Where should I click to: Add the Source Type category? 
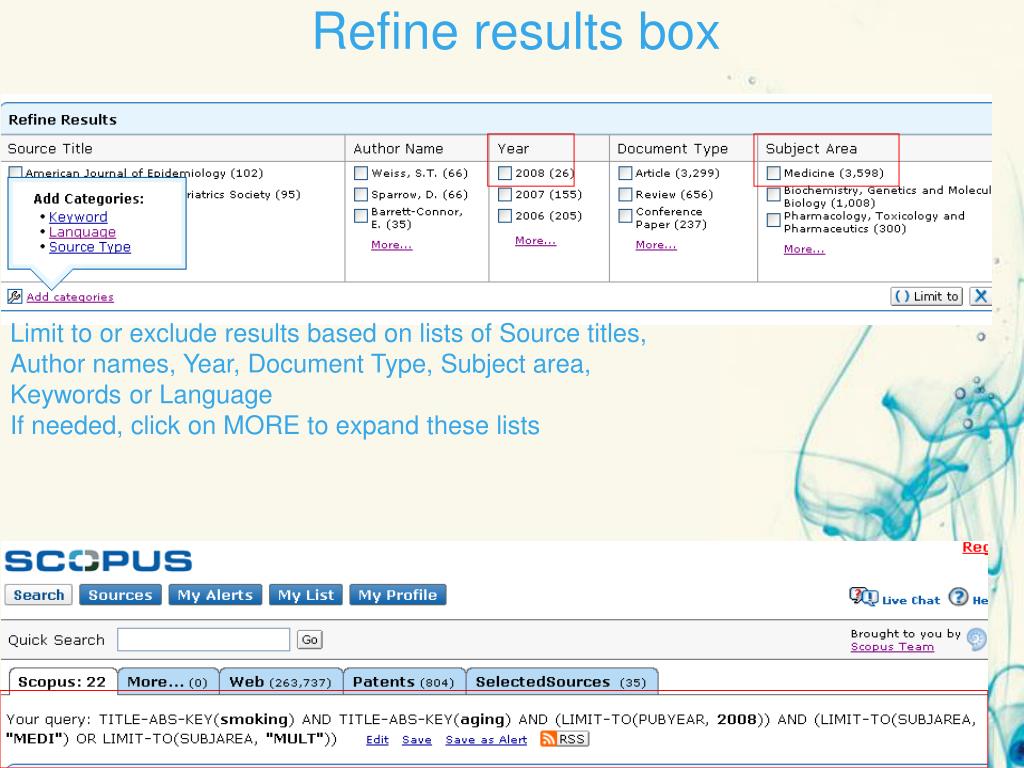click(90, 247)
